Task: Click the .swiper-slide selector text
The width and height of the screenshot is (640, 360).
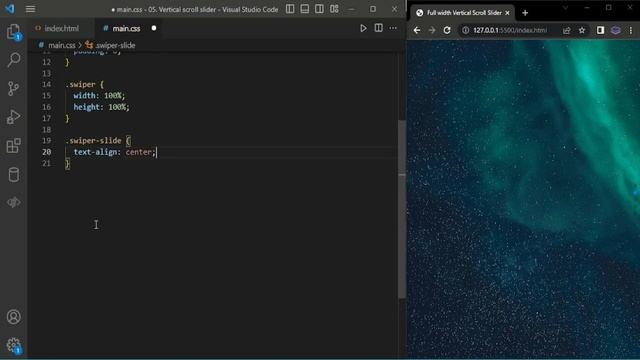Action: pos(93,140)
